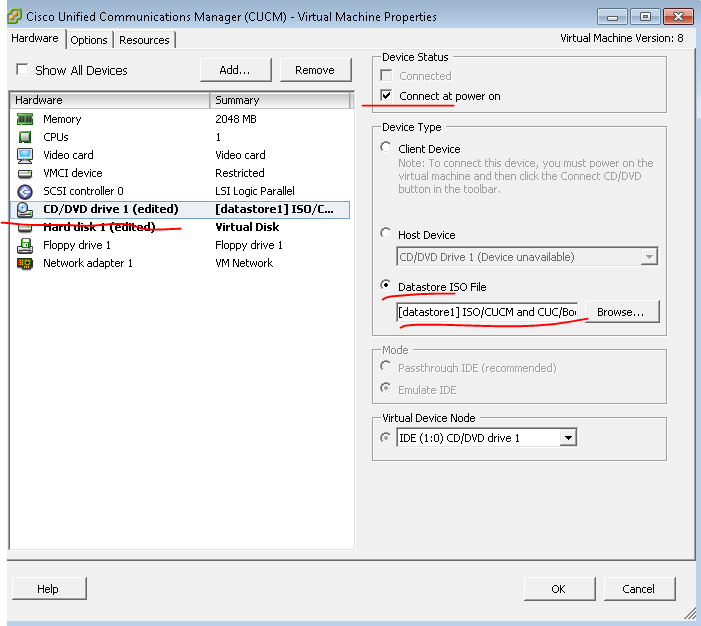Switch to the Resources tab
The width and height of the screenshot is (701, 626).
144,40
